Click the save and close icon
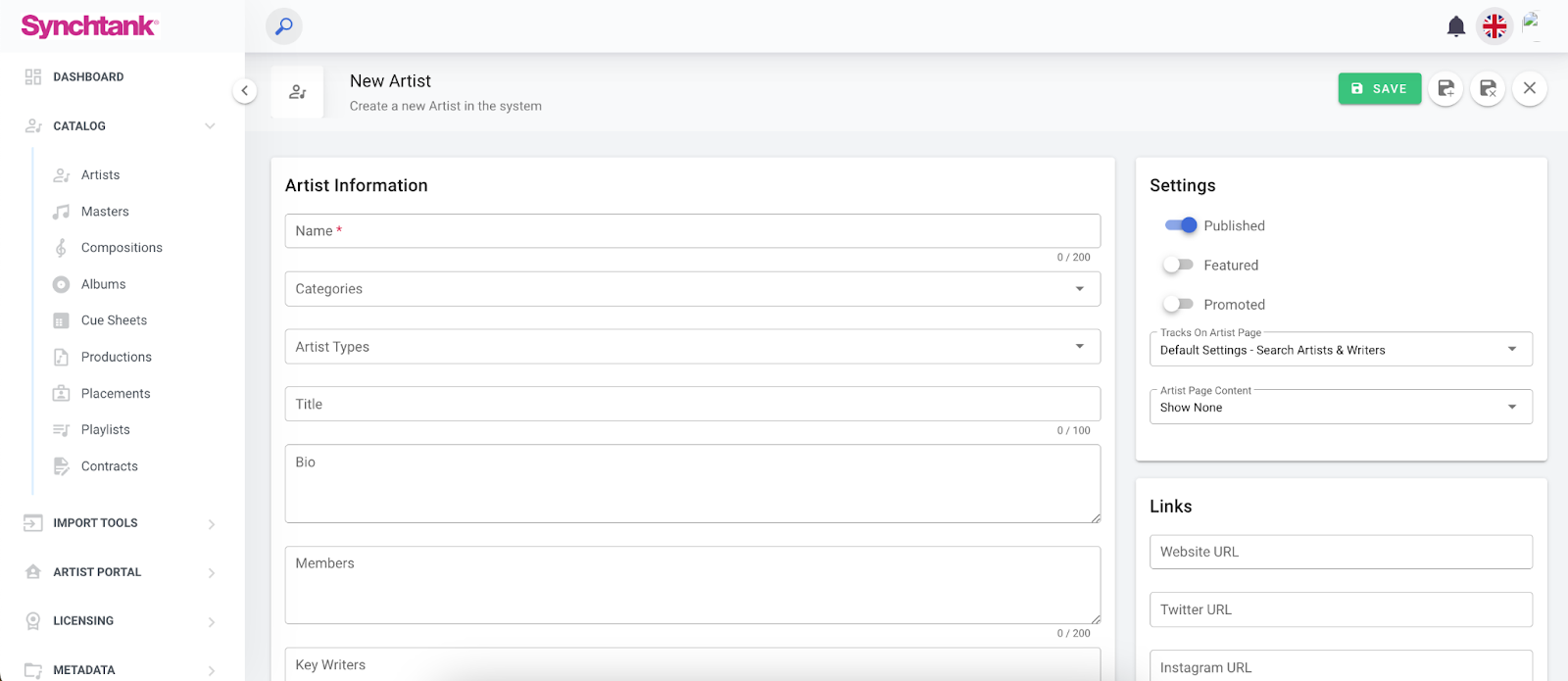This screenshot has width=1568, height=681. [1488, 89]
